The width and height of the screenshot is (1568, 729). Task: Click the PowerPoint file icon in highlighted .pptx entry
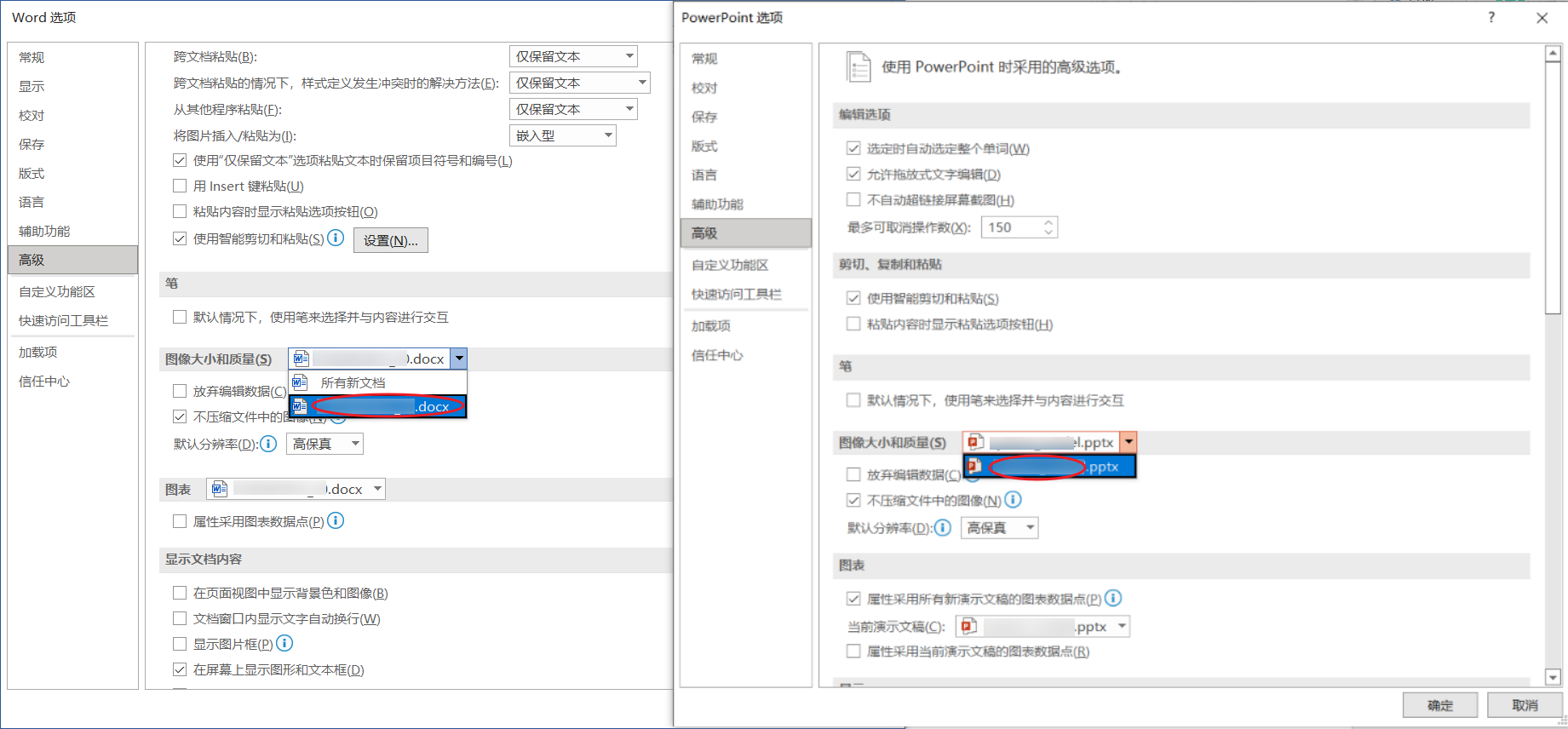pos(975,466)
